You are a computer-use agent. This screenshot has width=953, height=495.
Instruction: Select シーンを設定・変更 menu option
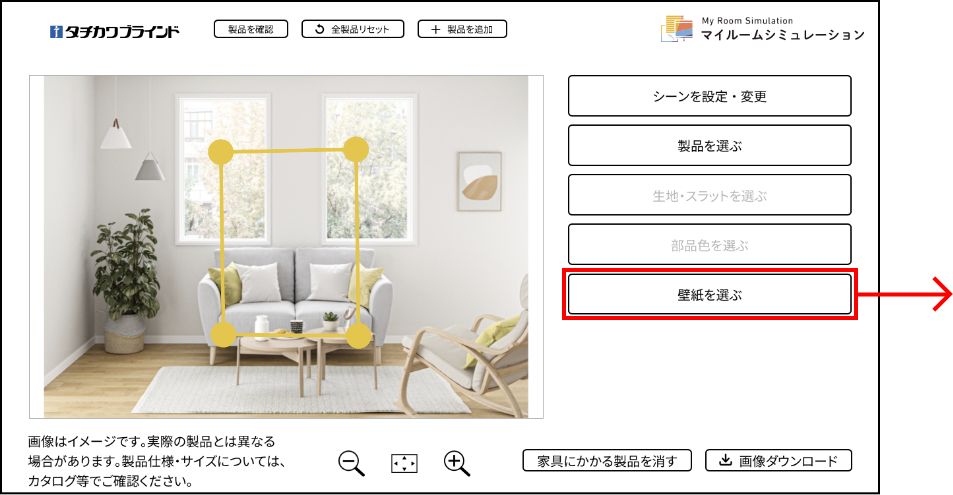(709, 96)
